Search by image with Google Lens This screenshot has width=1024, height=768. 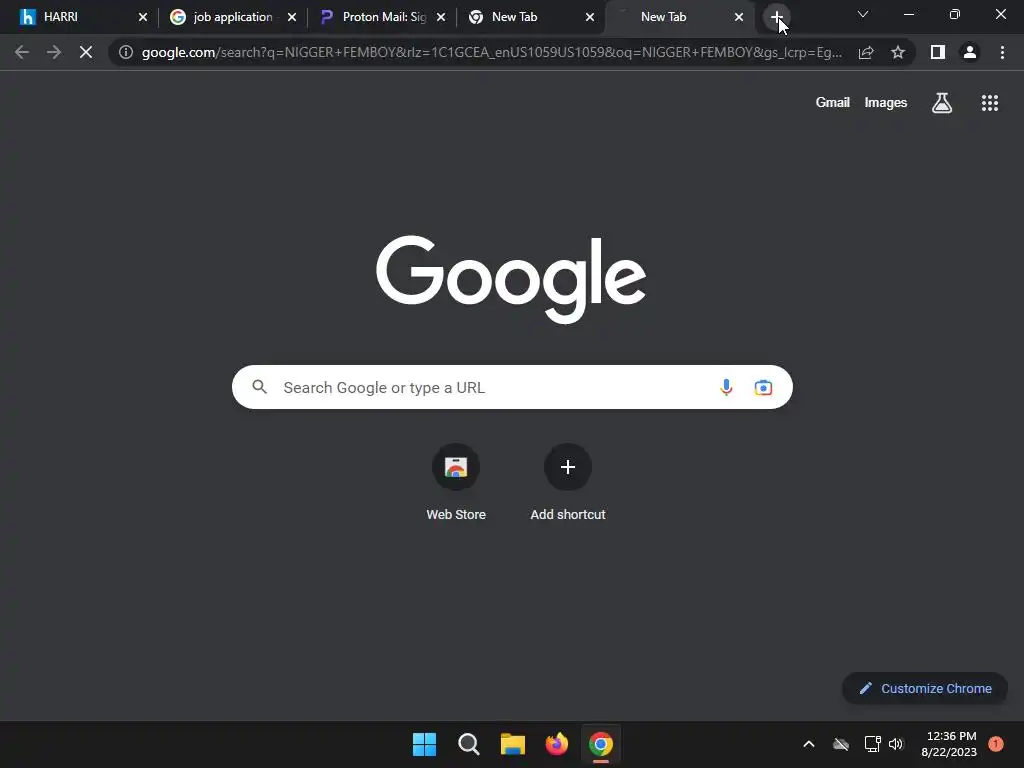tap(763, 387)
